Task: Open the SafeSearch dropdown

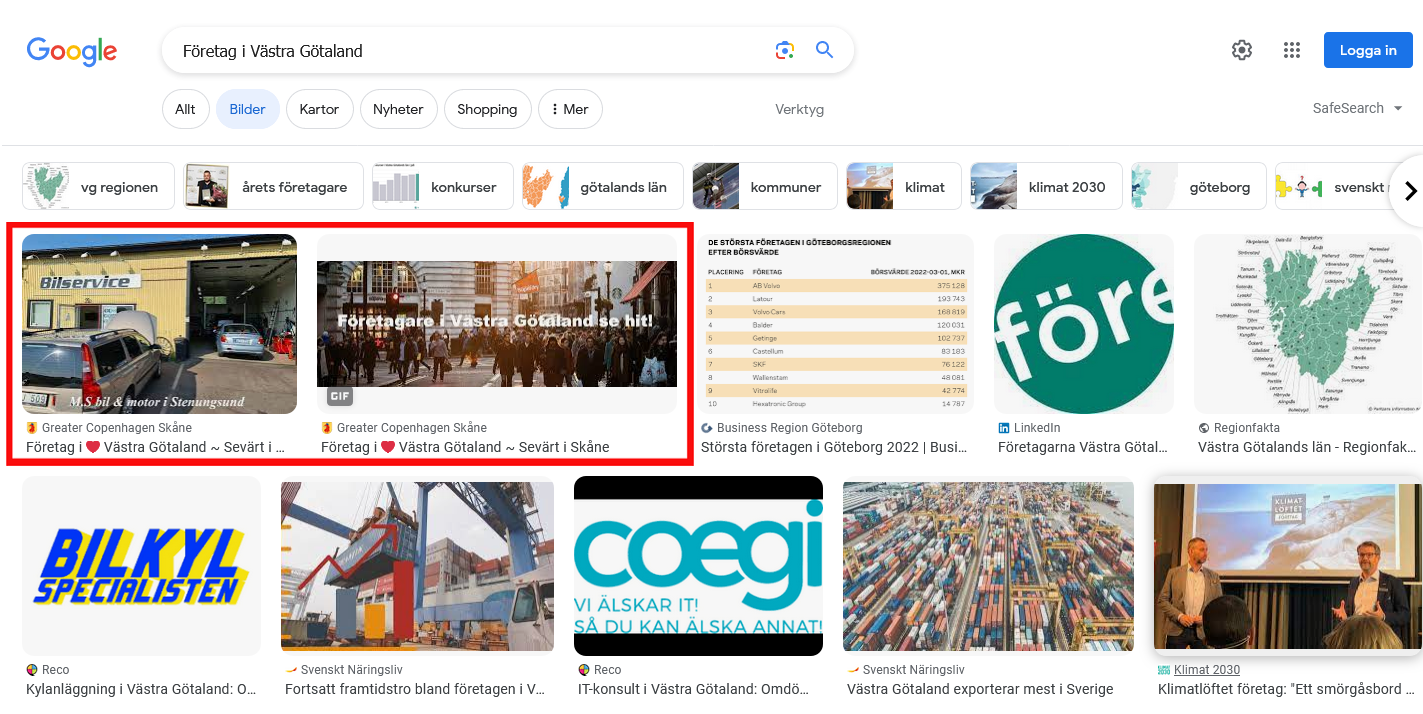Action: (1358, 108)
